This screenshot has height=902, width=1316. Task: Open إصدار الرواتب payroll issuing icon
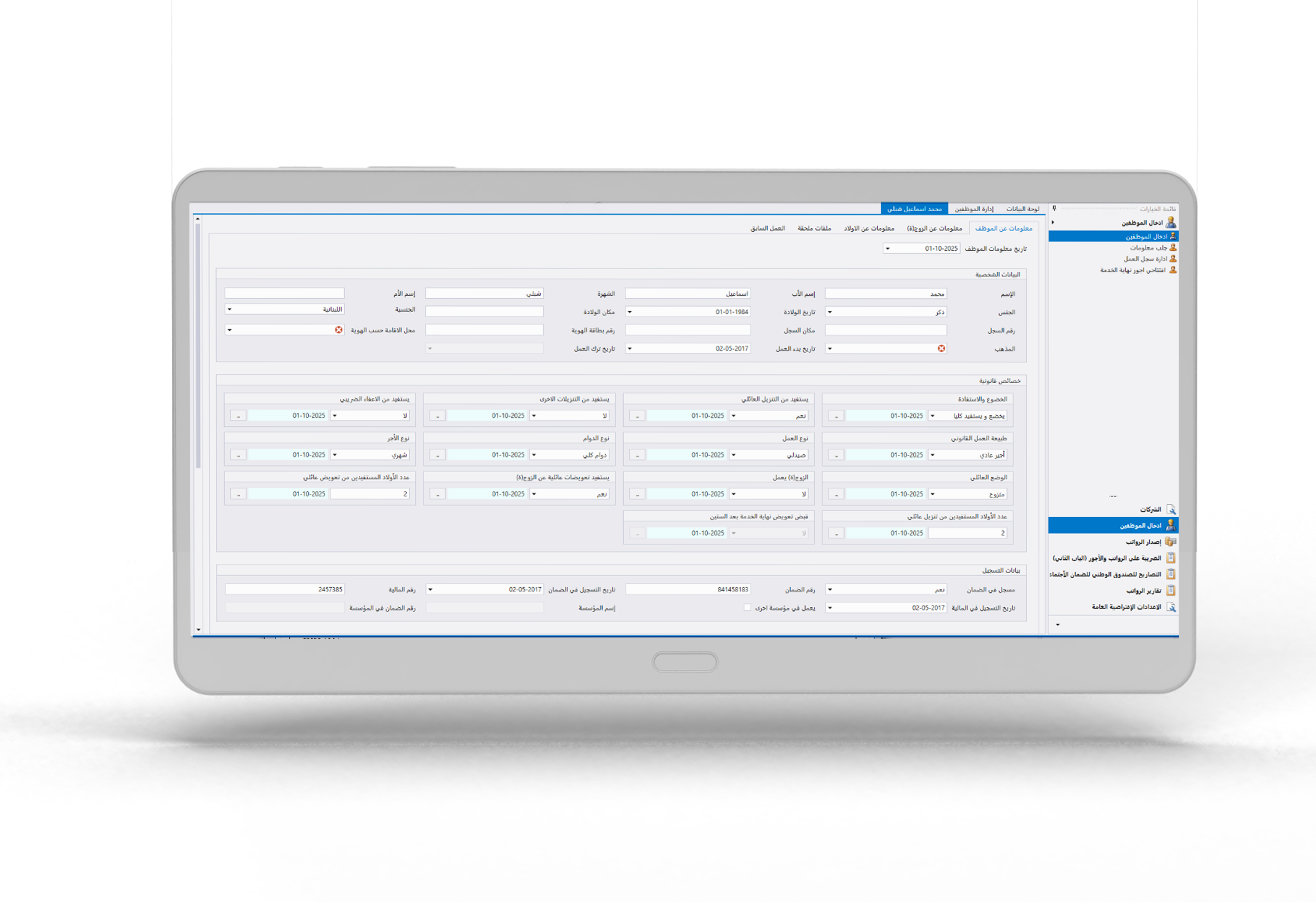click(1171, 542)
